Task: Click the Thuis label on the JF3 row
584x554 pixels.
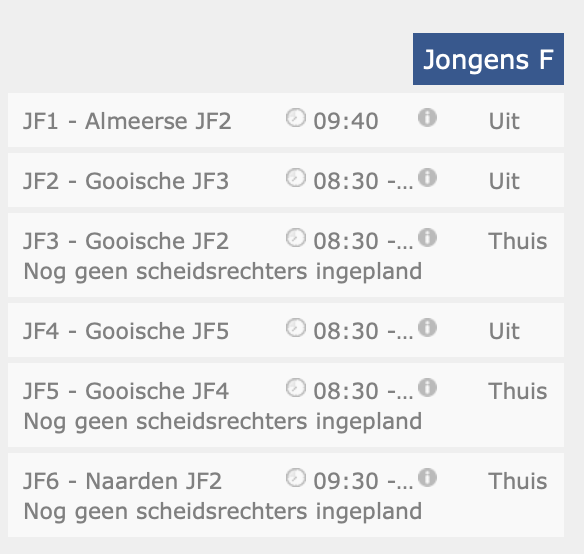Action: click(518, 241)
